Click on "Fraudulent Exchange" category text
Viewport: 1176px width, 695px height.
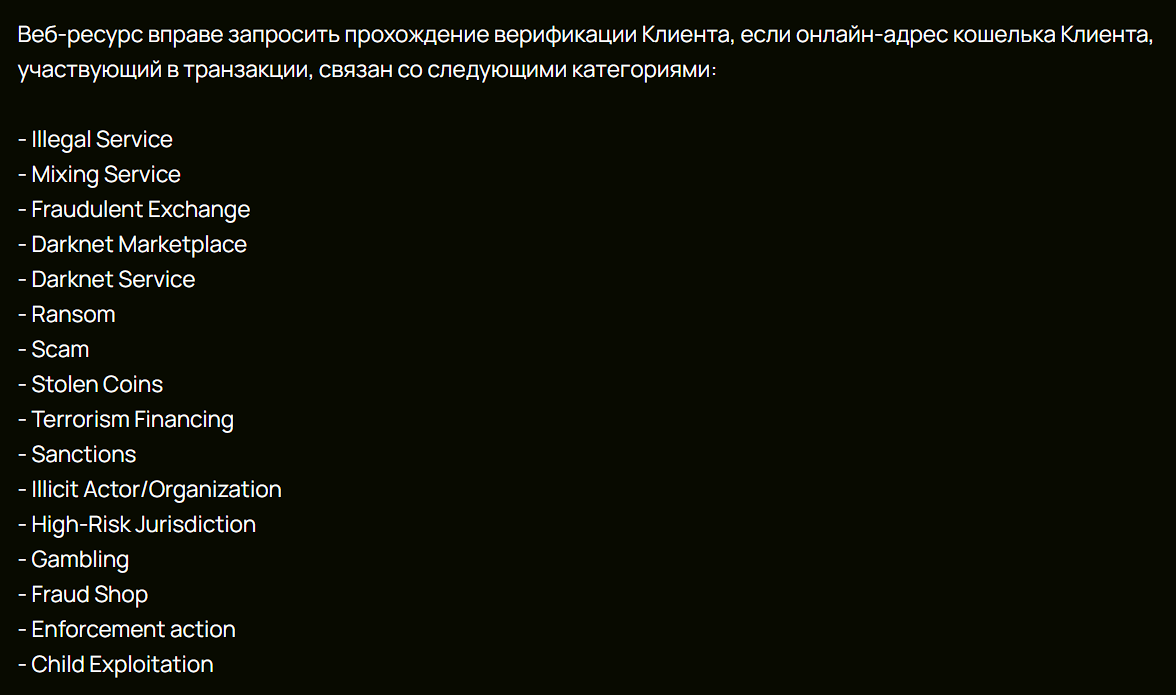[140, 210]
